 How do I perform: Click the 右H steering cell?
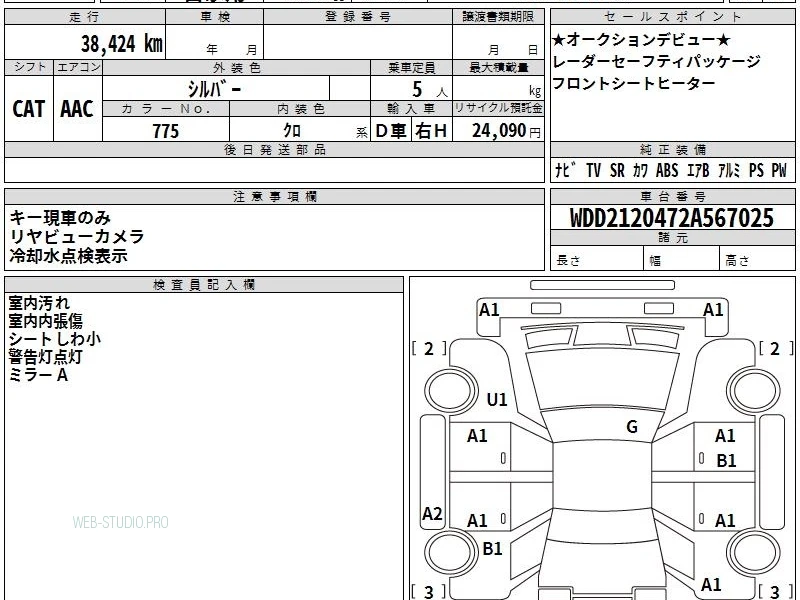click(x=431, y=131)
